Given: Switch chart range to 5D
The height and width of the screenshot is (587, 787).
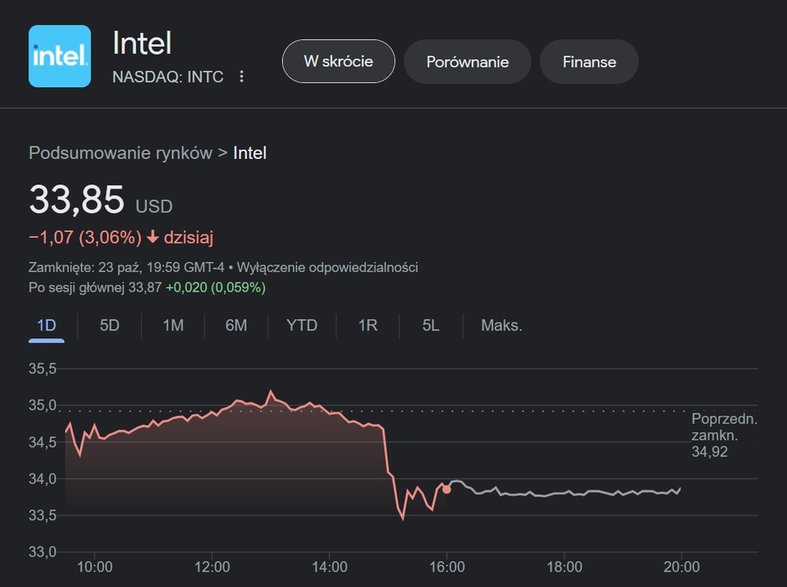Looking at the screenshot, I should coord(109,325).
